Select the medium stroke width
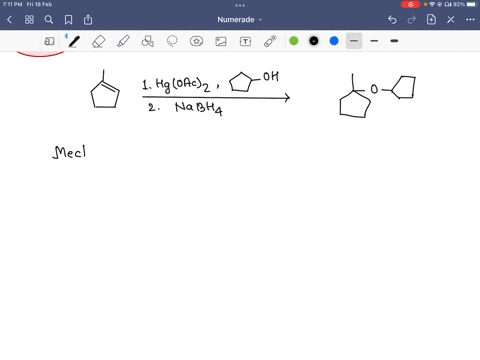480x360 pixels. coord(374,41)
